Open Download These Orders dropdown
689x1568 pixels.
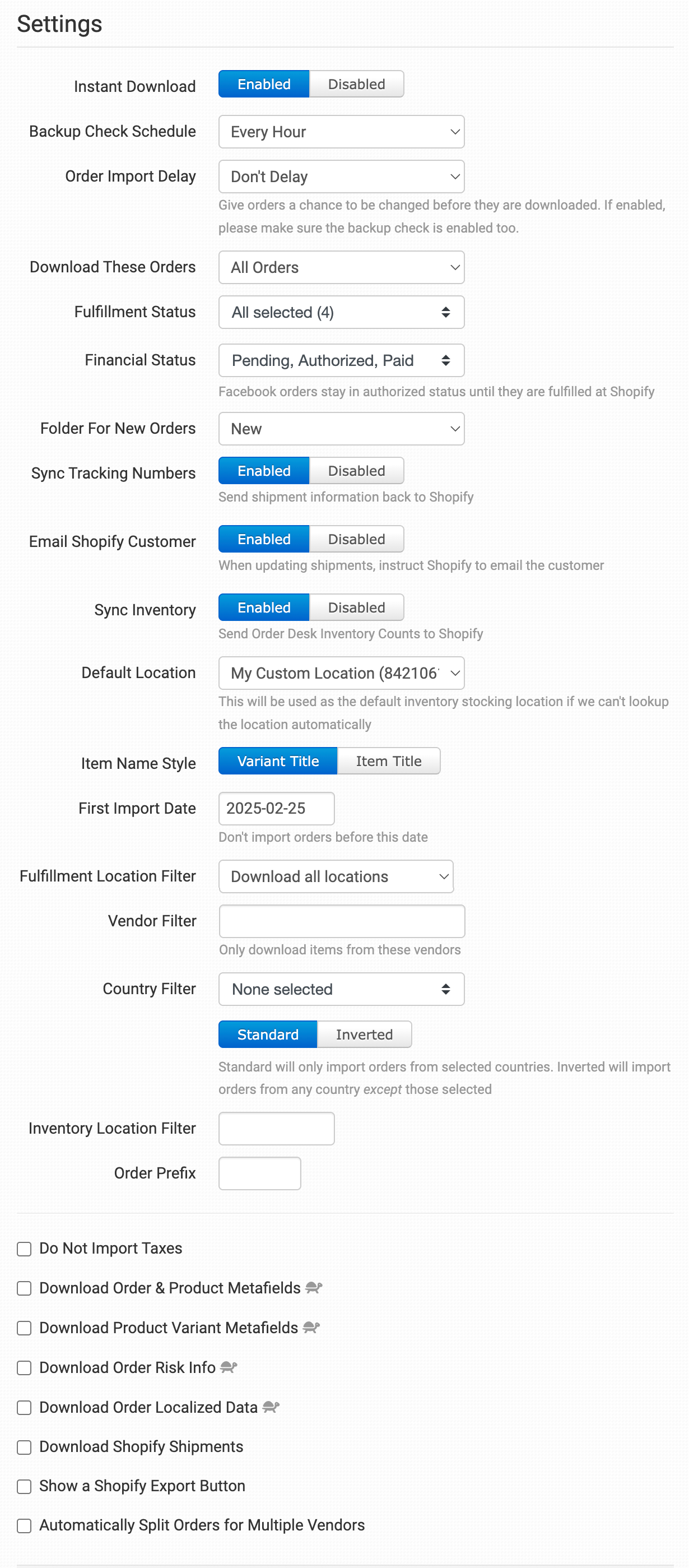pos(342,267)
